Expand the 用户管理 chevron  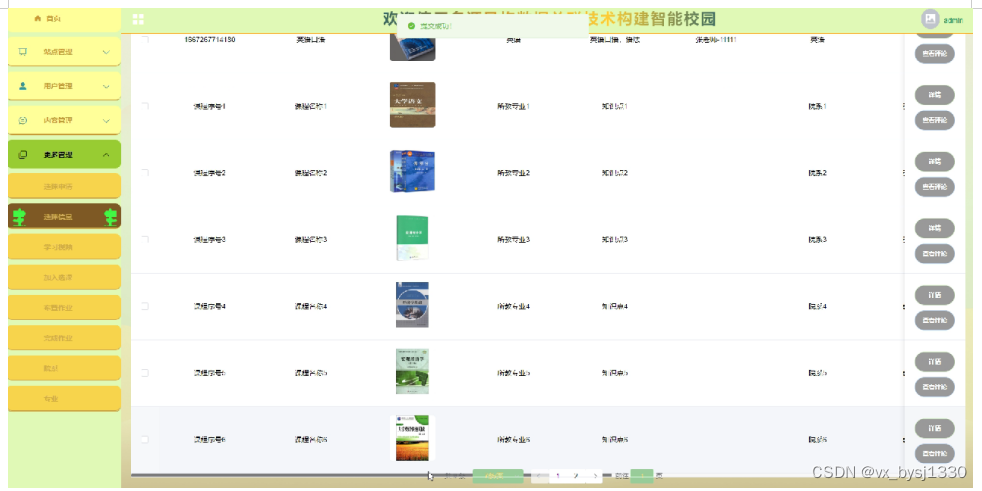point(106,86)
